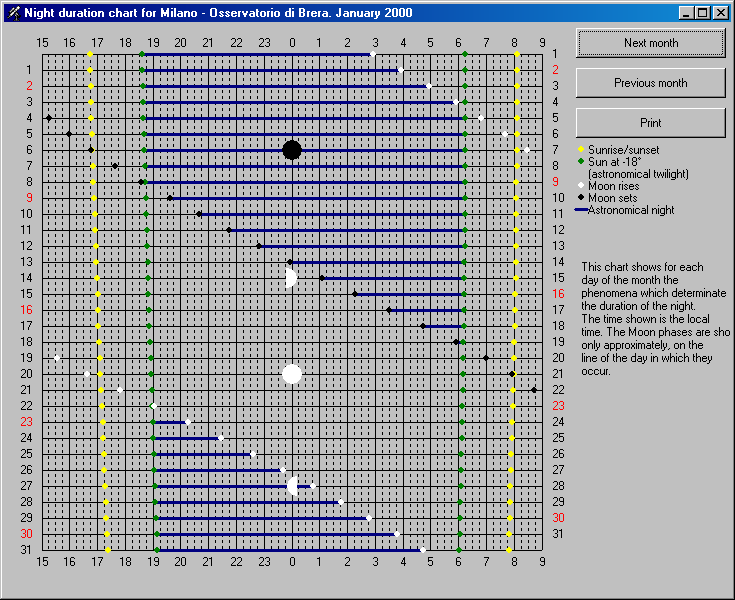Click the moonrise marker on day 31 row
735x600 pixels.
[423, 550]
